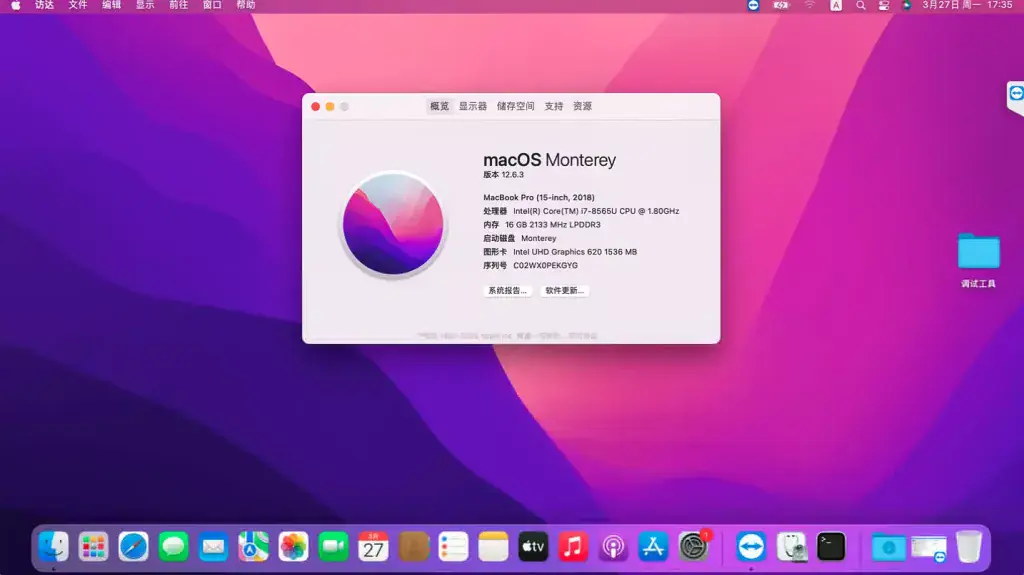Open the Messages app in the Dock
Image resolution: width=1024 pixels, height=575 pixels.
point(174,547)
